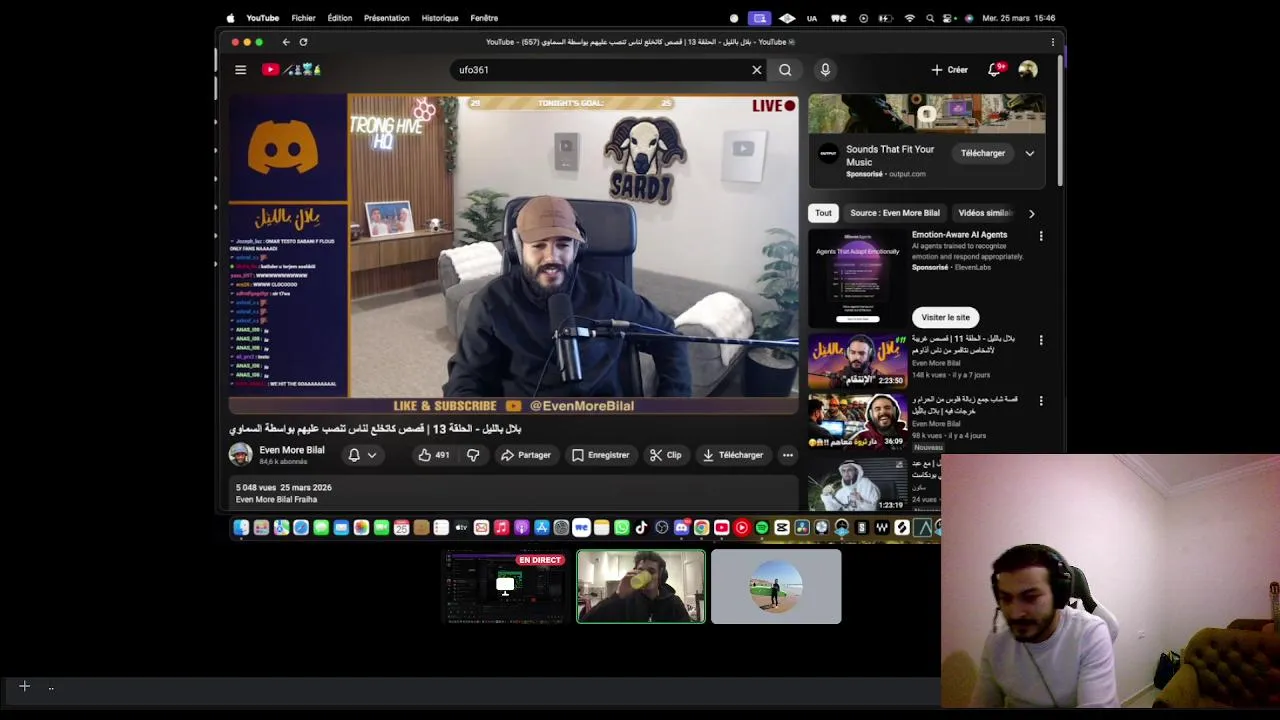Screen dimensions: 1280x720
Task: Open Messages from the Dock
Action: (x=321, y=527)
